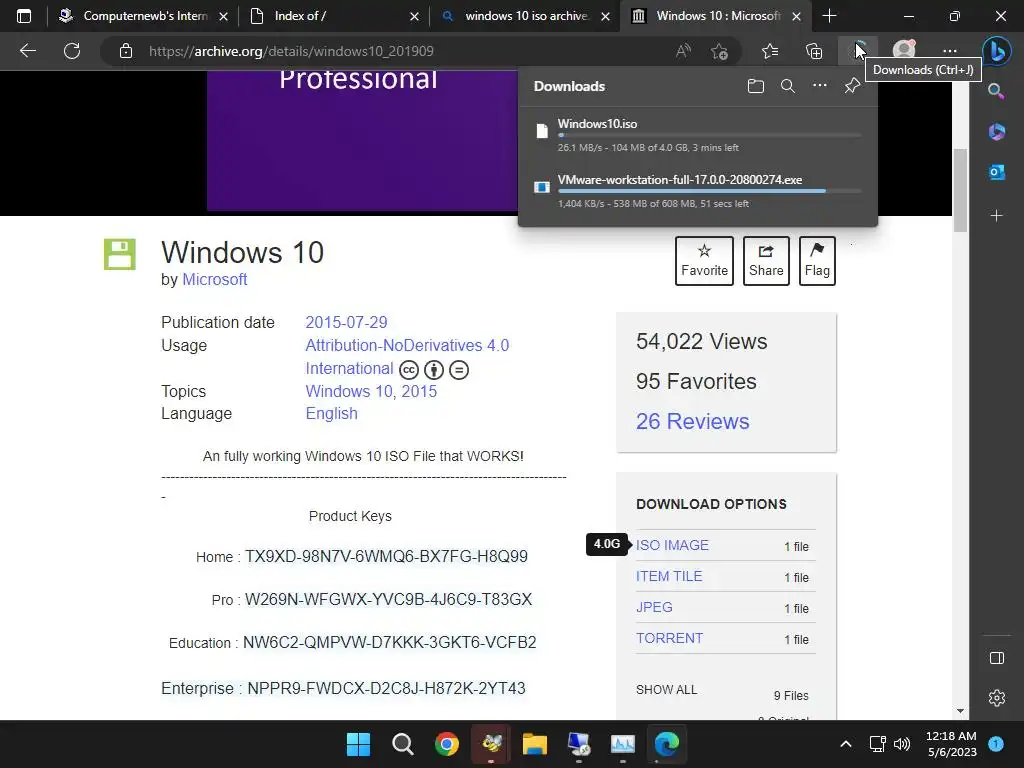The image size is (1024, 768).
Task: Pin the Downloads panel
Action: pos(852,86)
